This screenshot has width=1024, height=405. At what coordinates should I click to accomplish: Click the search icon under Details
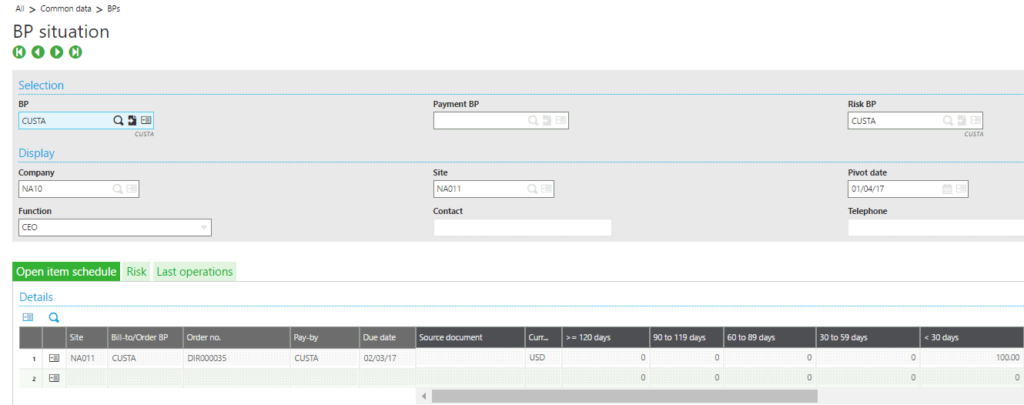pyautogui.click(x=54, y=317)
